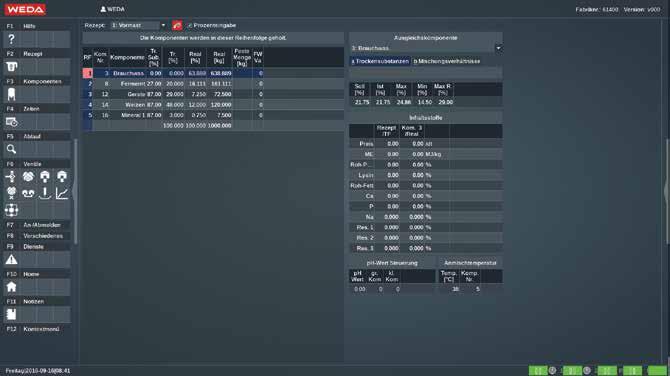Open the F8 Verschiedenes menu
The width and height of the screenshot is (670, 376).
point(38,236)
